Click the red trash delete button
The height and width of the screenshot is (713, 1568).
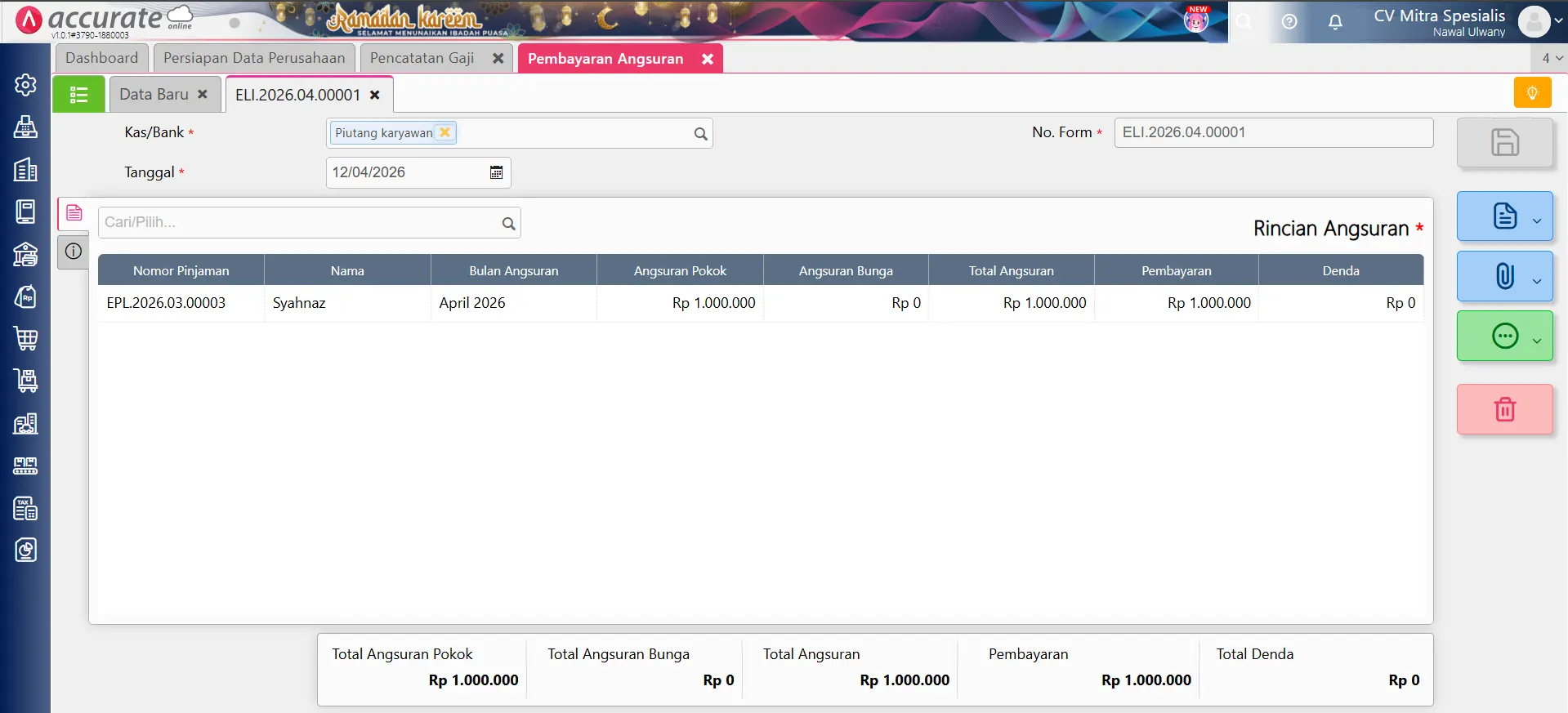tap(1504, 409)
